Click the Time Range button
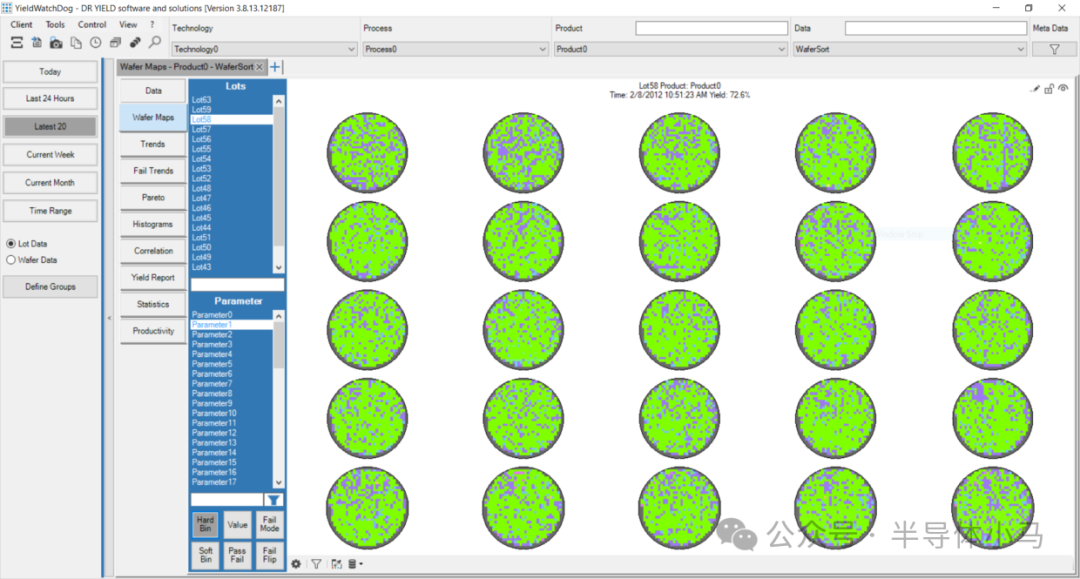1080x579 pixels. (x=50, y=211)
